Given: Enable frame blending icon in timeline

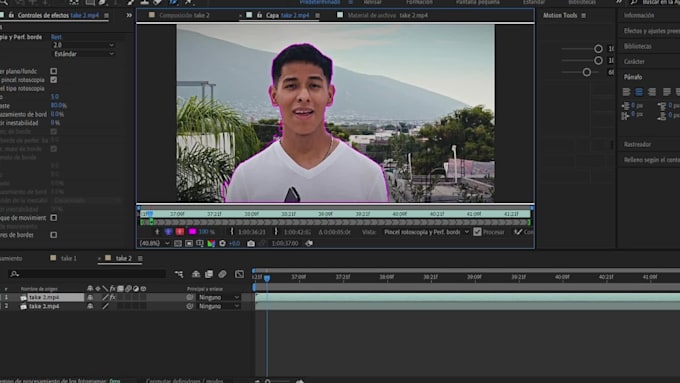Looking at the screenshot, I should point(209,274).
